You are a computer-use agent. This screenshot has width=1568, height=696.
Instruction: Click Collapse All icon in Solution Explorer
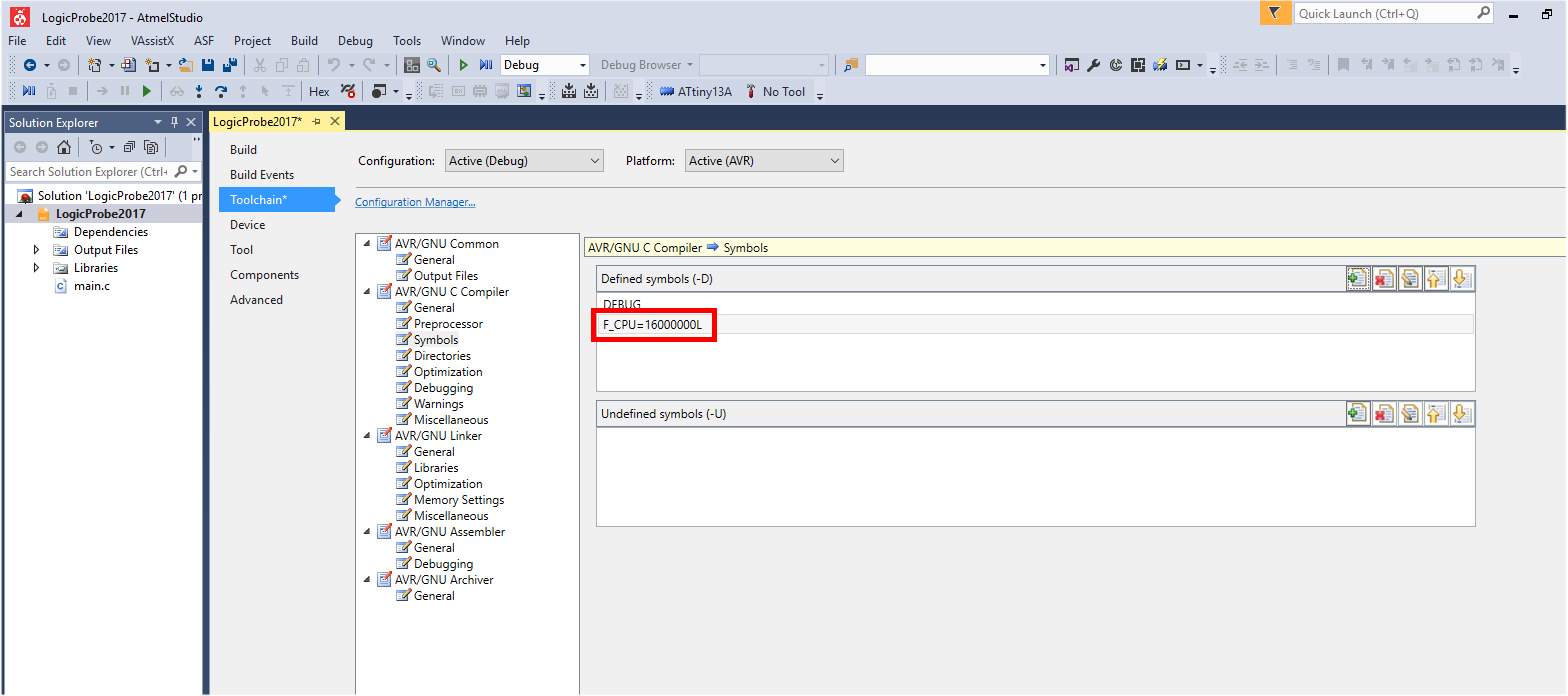click(x=130, y=147)
